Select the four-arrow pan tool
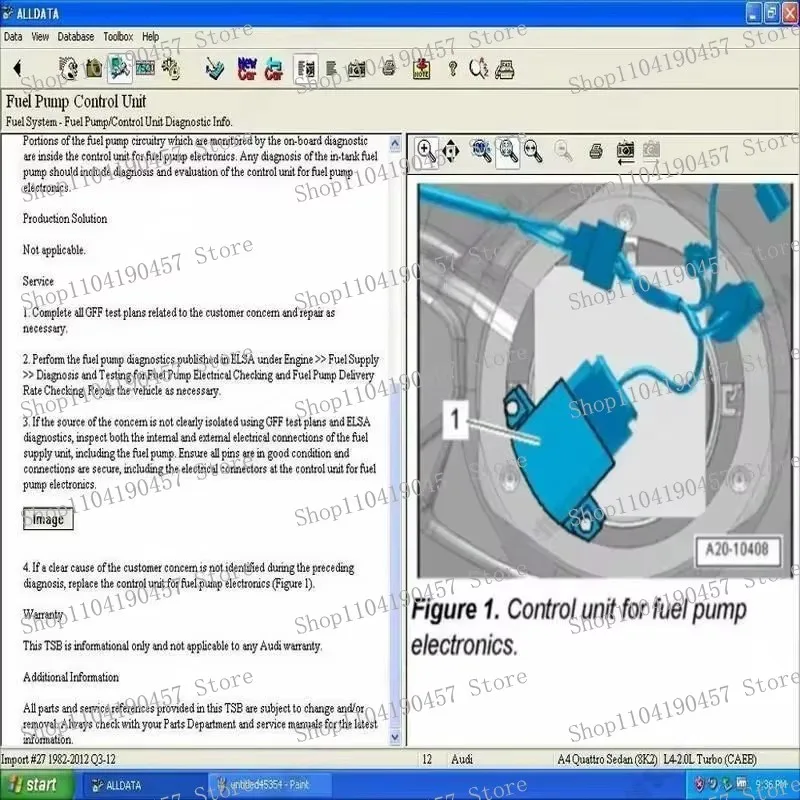 [x=451, y=151]
